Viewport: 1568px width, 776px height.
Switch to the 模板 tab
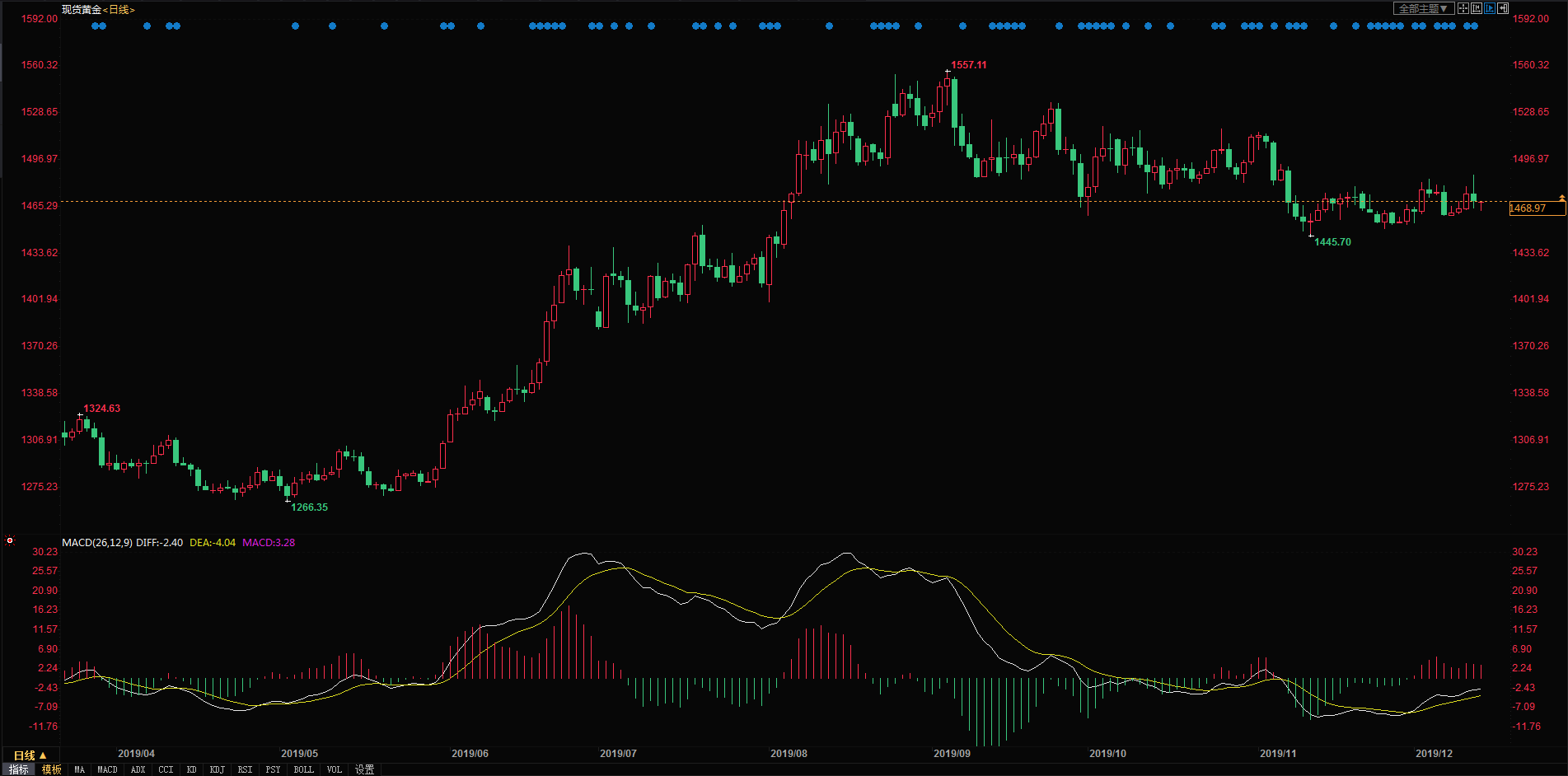tap(52, 769)
